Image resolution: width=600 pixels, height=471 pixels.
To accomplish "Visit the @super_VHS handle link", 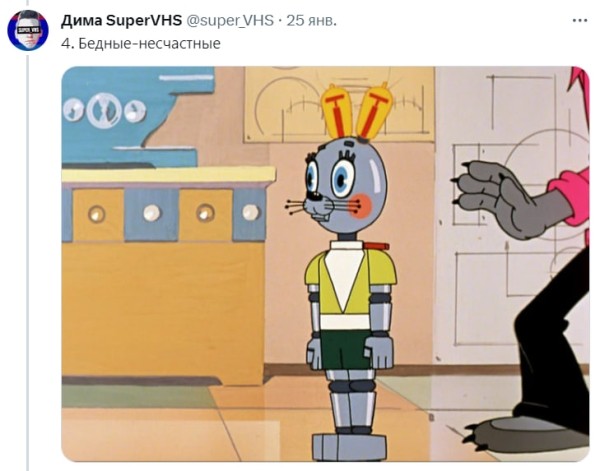I will [x=230, y=20].
